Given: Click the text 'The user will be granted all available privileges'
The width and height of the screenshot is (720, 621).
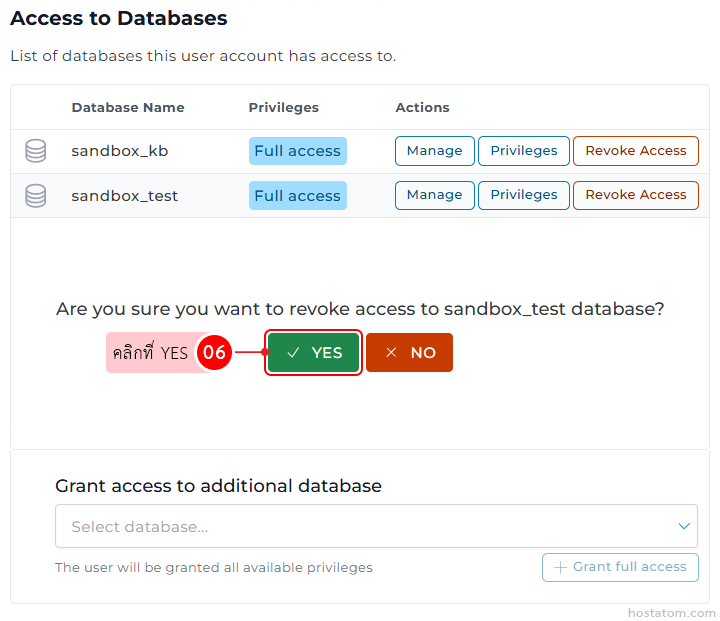Looking at the screenshot, I should coord(214,568).
